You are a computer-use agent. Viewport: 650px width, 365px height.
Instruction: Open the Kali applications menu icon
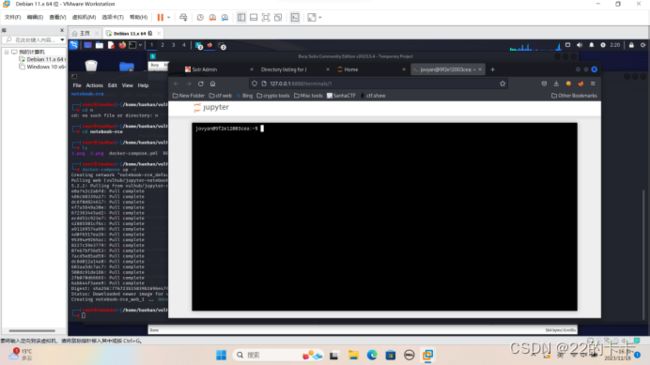tap(74, 45)
